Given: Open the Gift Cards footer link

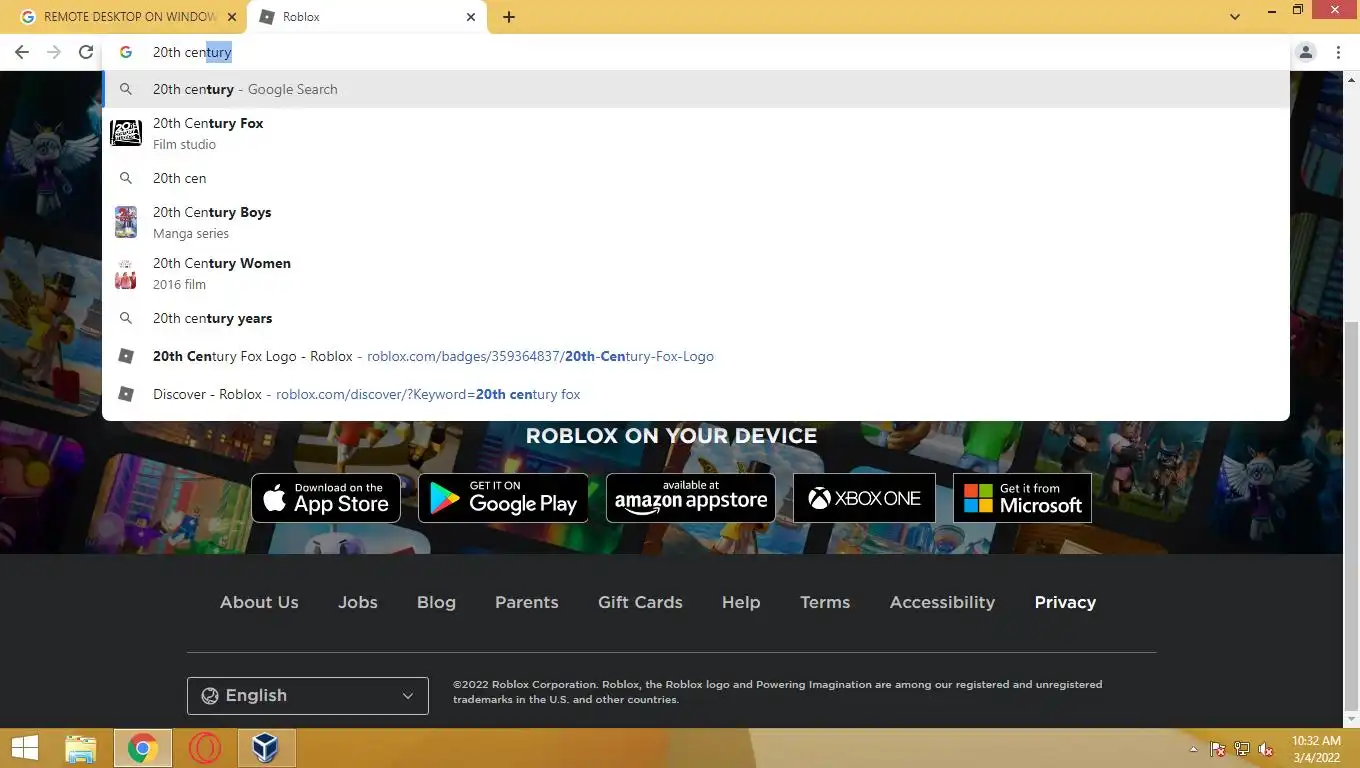Looking at the screenshot, I should pos(640,602).
